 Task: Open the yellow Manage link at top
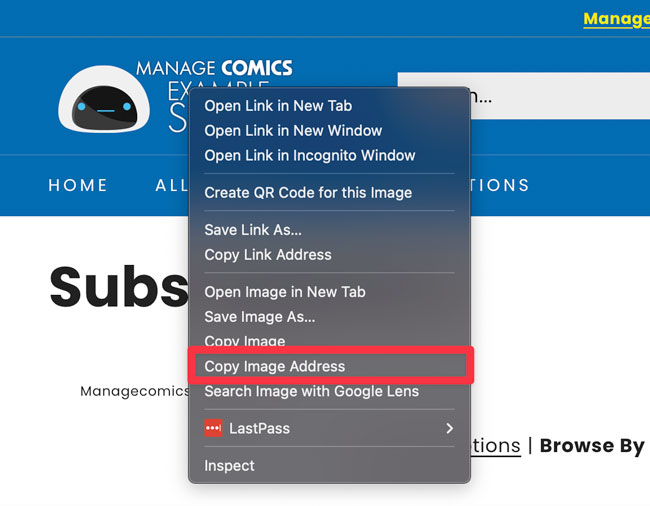pos(616,19)
